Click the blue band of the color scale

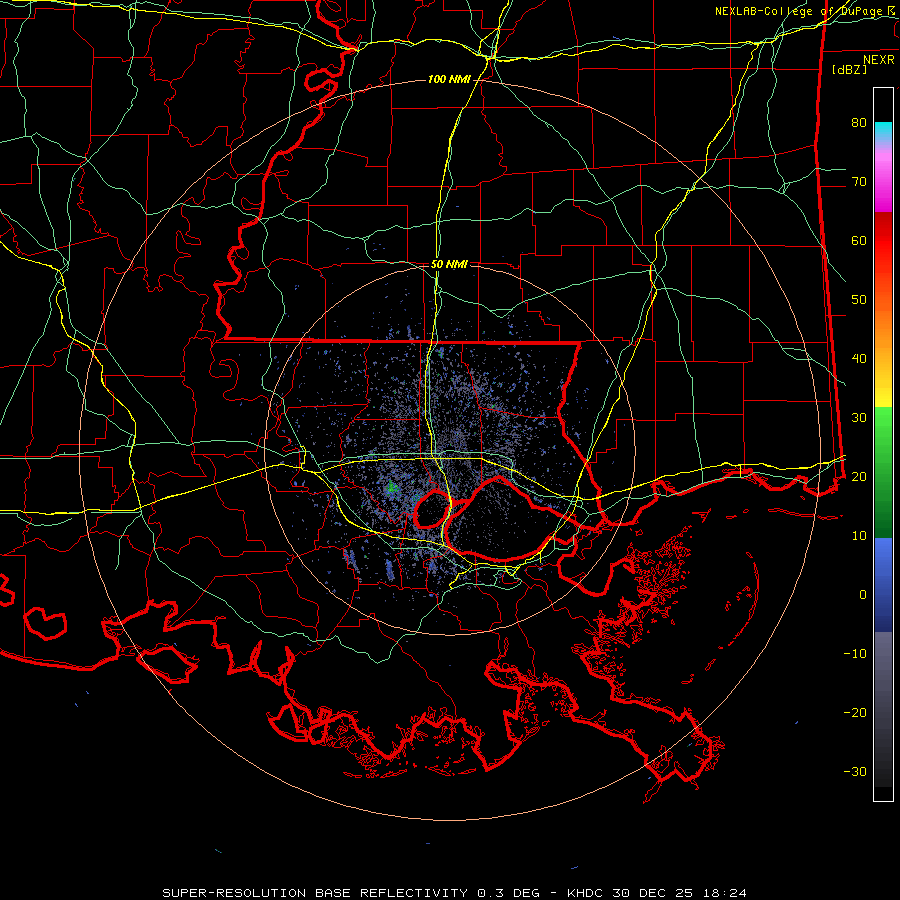[883, 584]
